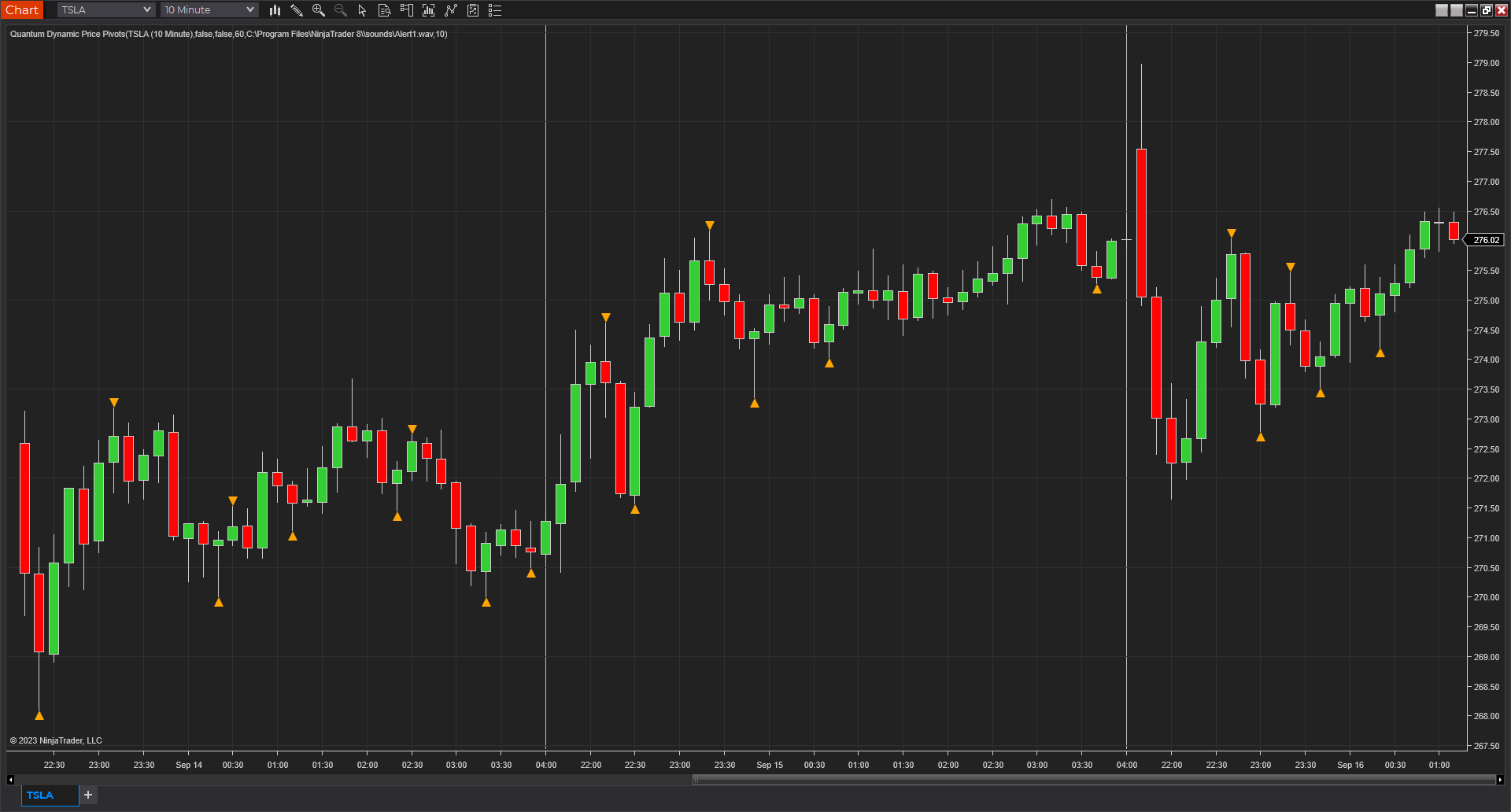Click the © 2023 NinjaTrader, LLC text
The image size is (1511, 812).
56,740
